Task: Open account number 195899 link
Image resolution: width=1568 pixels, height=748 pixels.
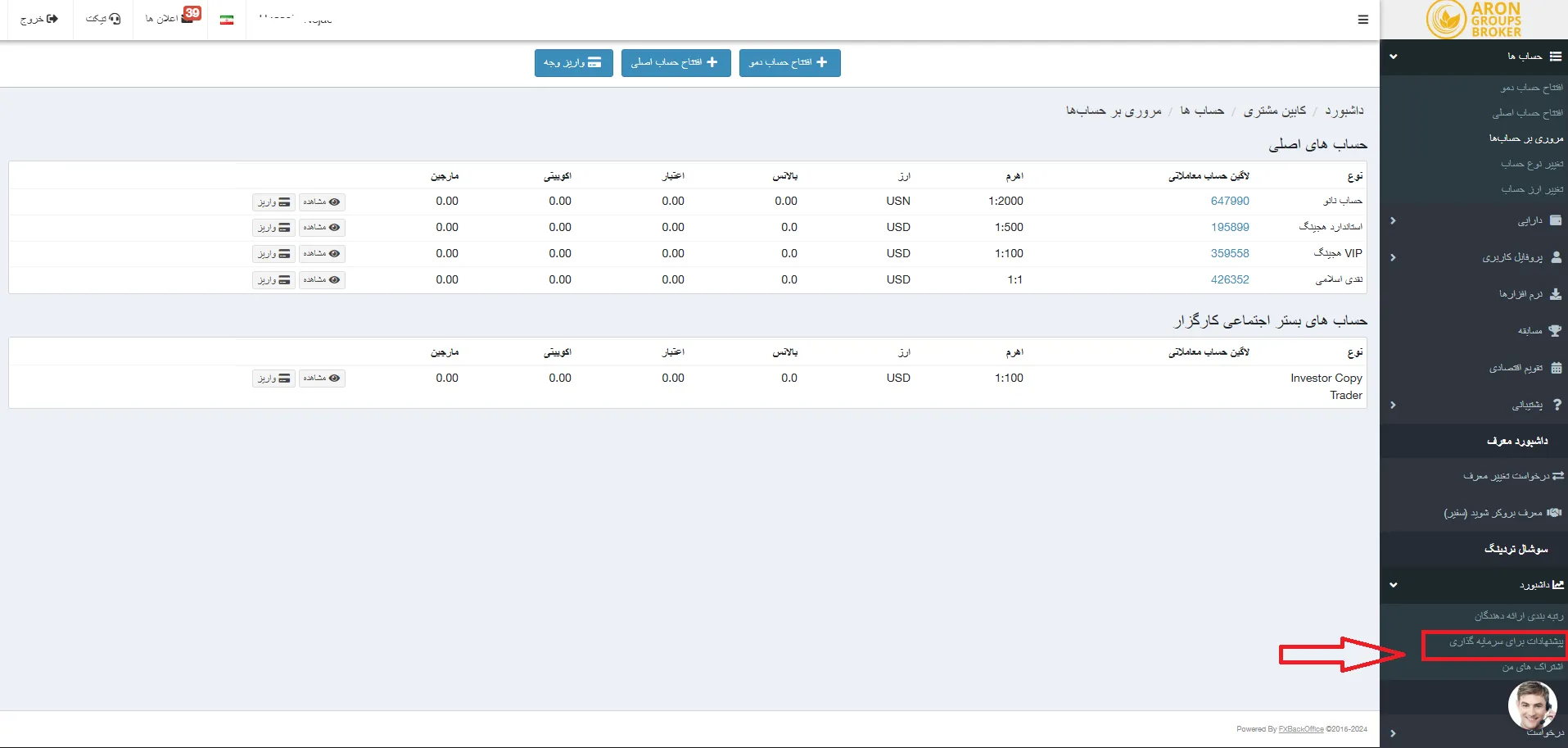Action: (x=1229, y=227)
